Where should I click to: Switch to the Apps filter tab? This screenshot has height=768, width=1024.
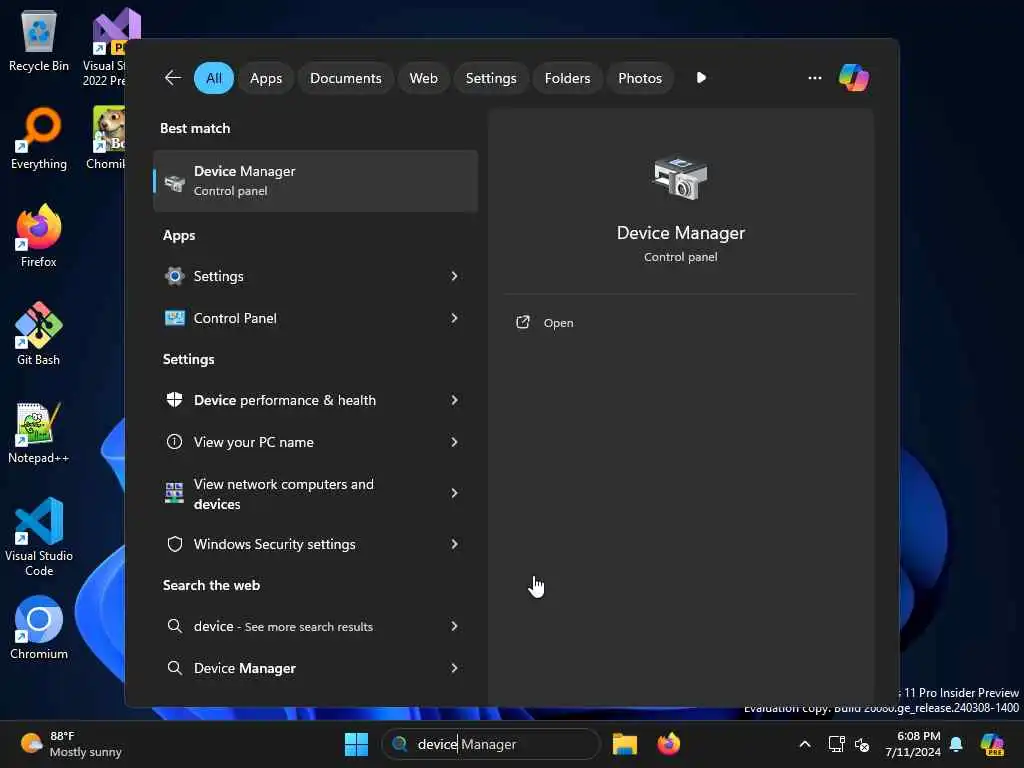click(266, 78)
